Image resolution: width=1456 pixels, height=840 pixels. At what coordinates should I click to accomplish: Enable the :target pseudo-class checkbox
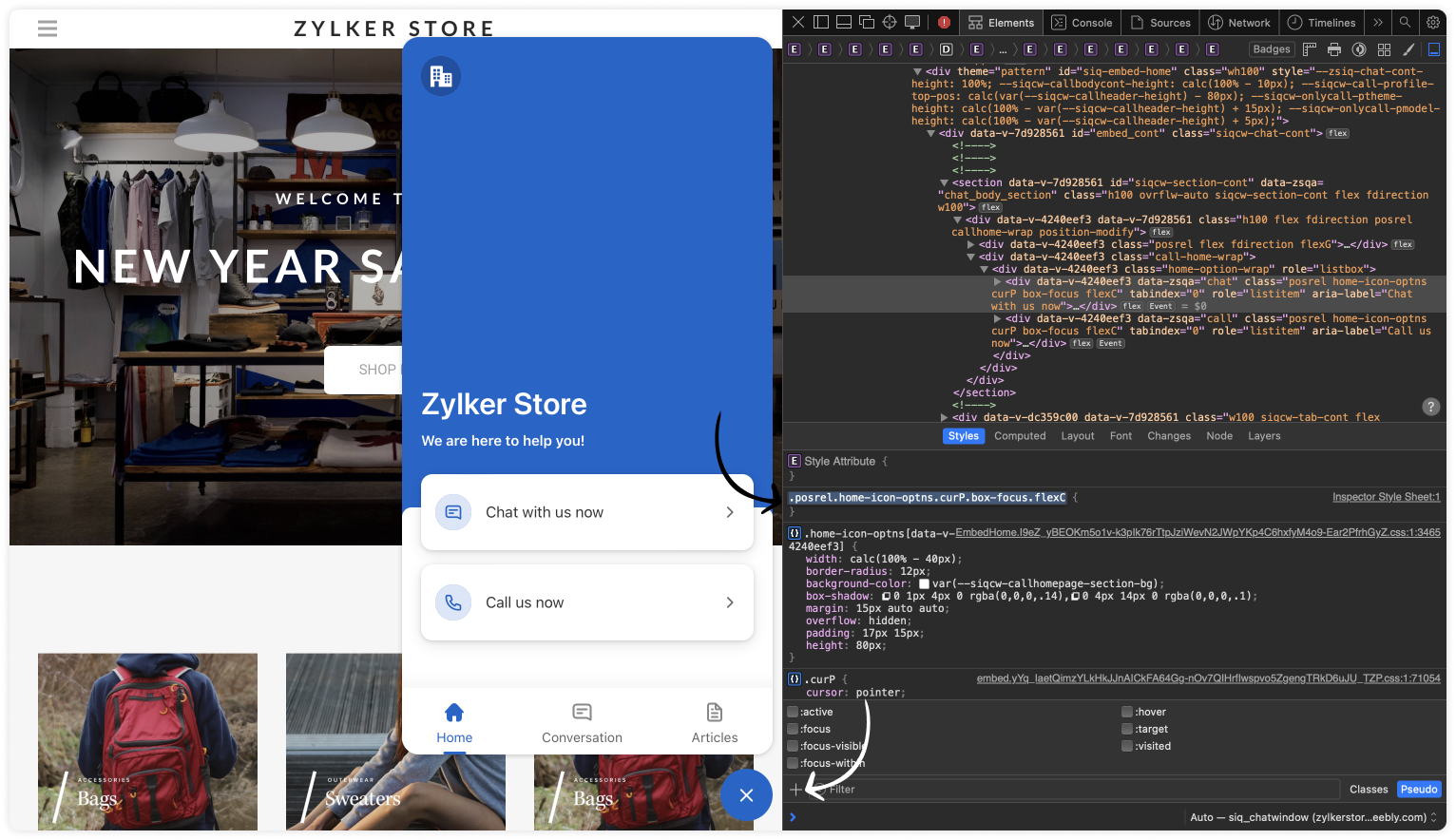pyautogui.click(x=1127, y=730)
